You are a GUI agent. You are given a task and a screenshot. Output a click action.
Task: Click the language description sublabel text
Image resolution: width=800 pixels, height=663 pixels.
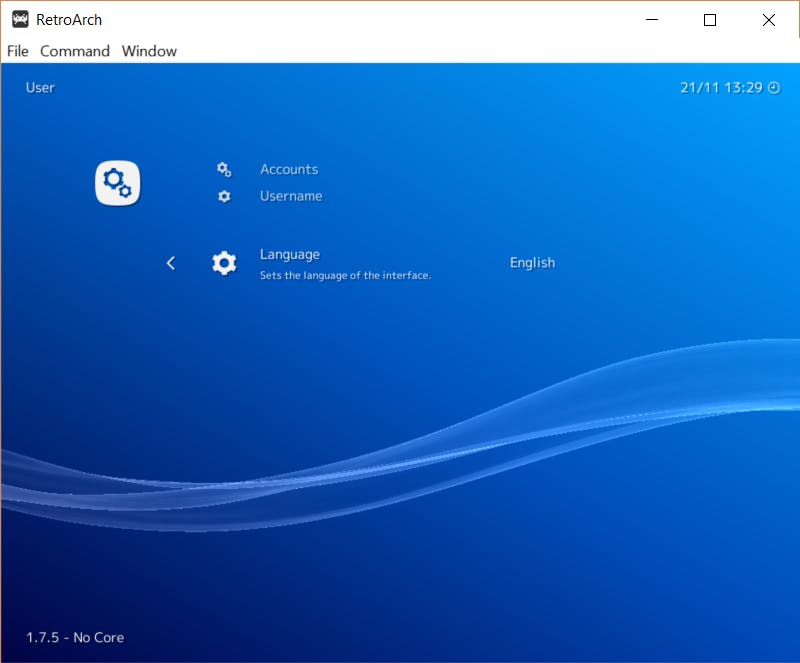[345, 276]
